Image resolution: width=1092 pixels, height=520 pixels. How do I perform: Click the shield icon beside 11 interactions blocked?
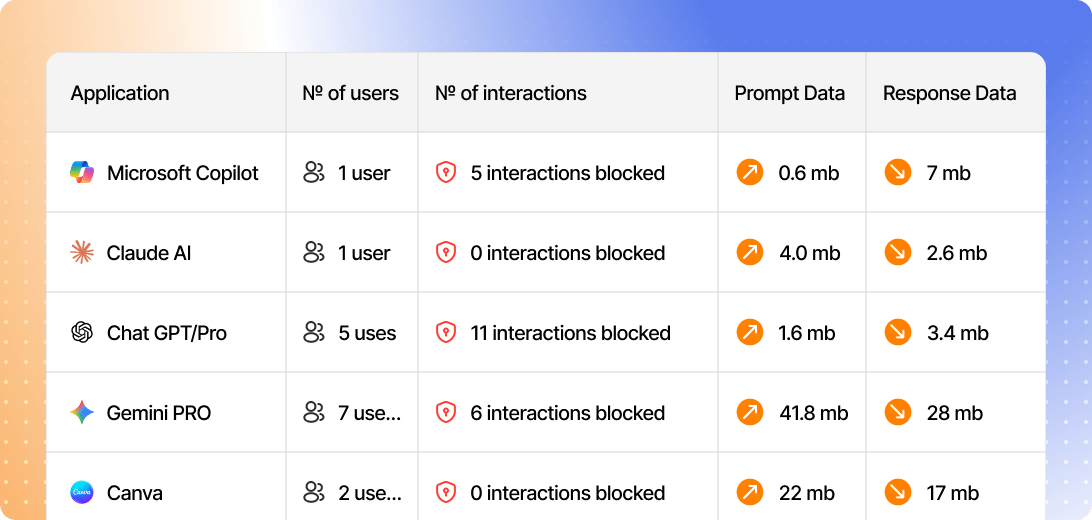point(446,333)
